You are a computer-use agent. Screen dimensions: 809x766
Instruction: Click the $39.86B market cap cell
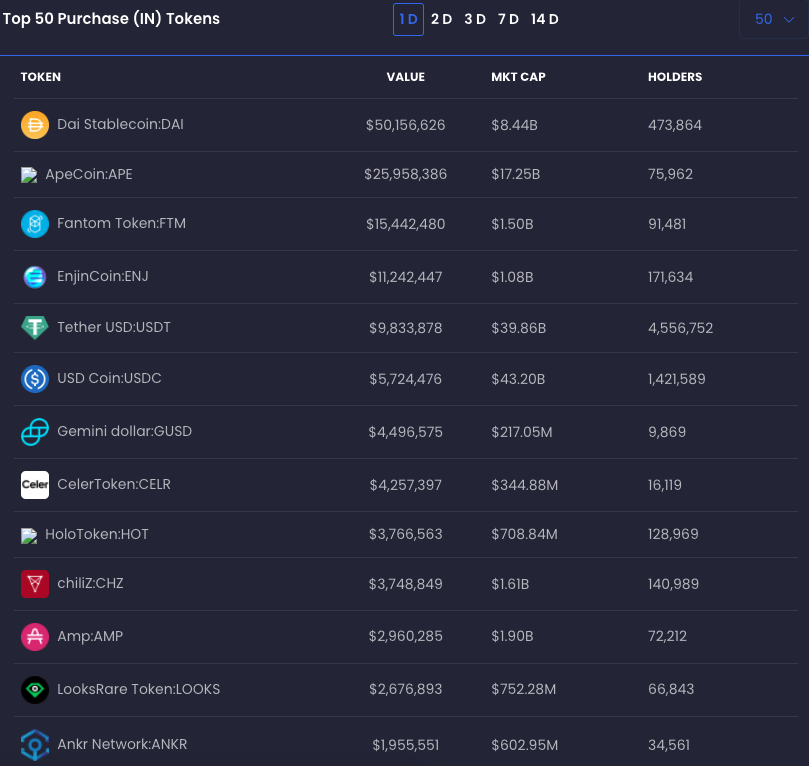click(519, 328)
